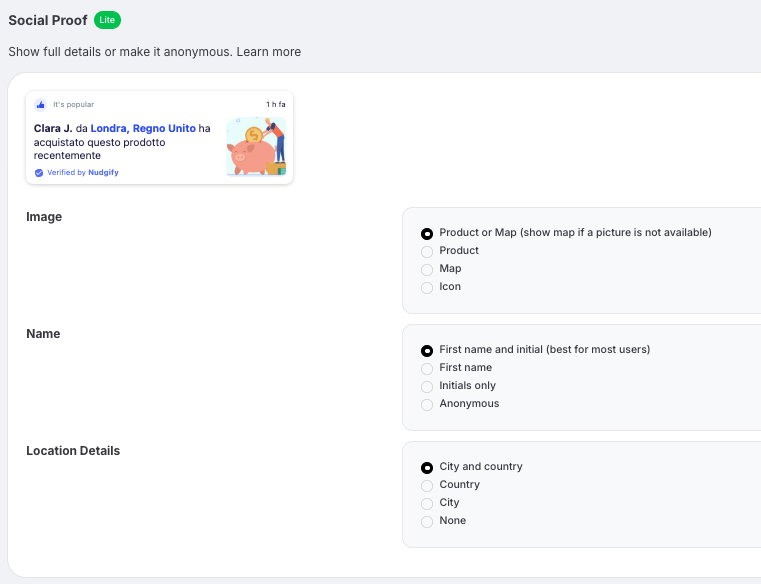Click the piggy bank product image
Image resolution: width=761 pixels, height=584 pixels.
coord(255,146)
